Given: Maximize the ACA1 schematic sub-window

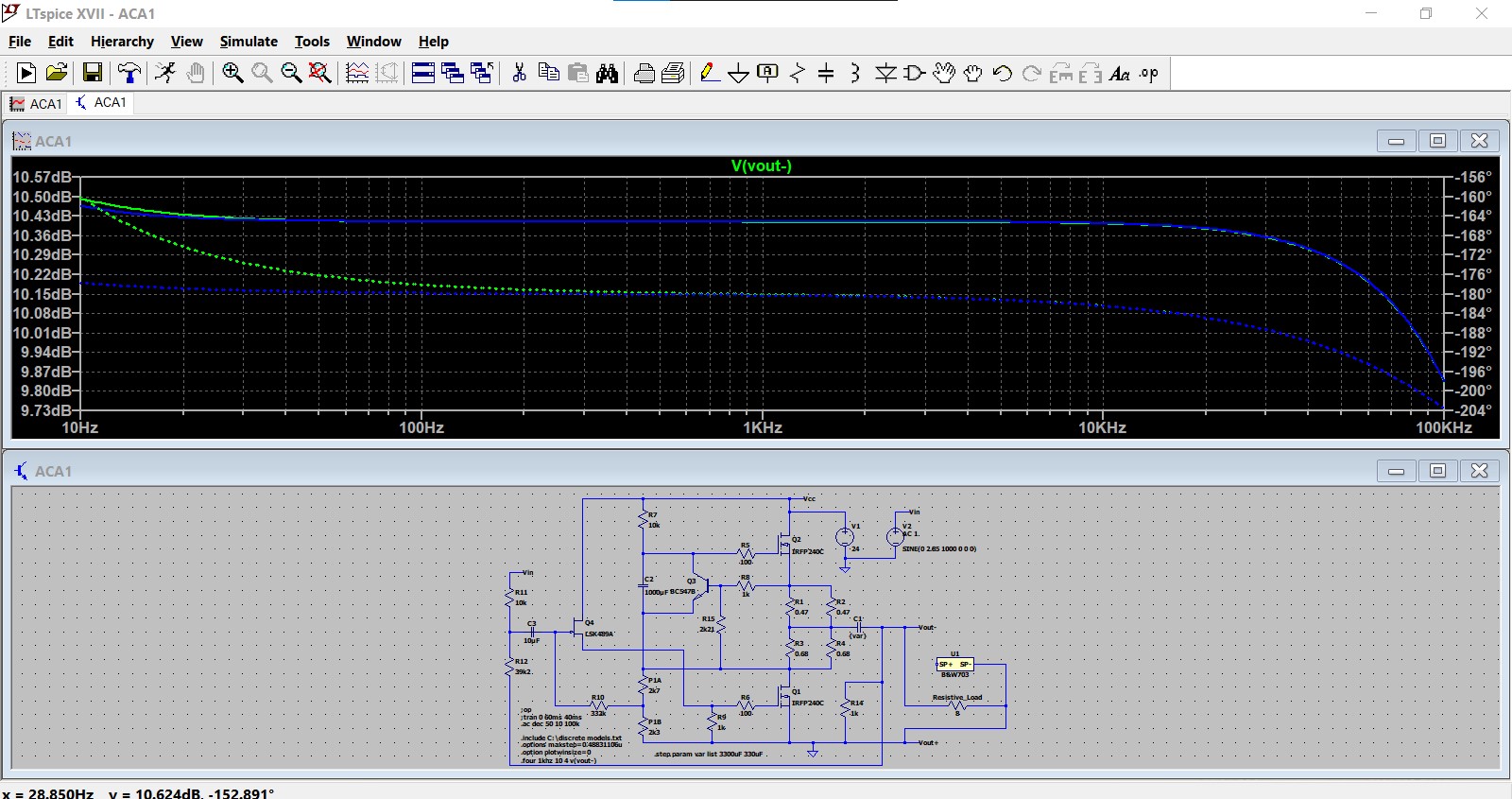Looking at the screenshot, I should point(1438,471).
